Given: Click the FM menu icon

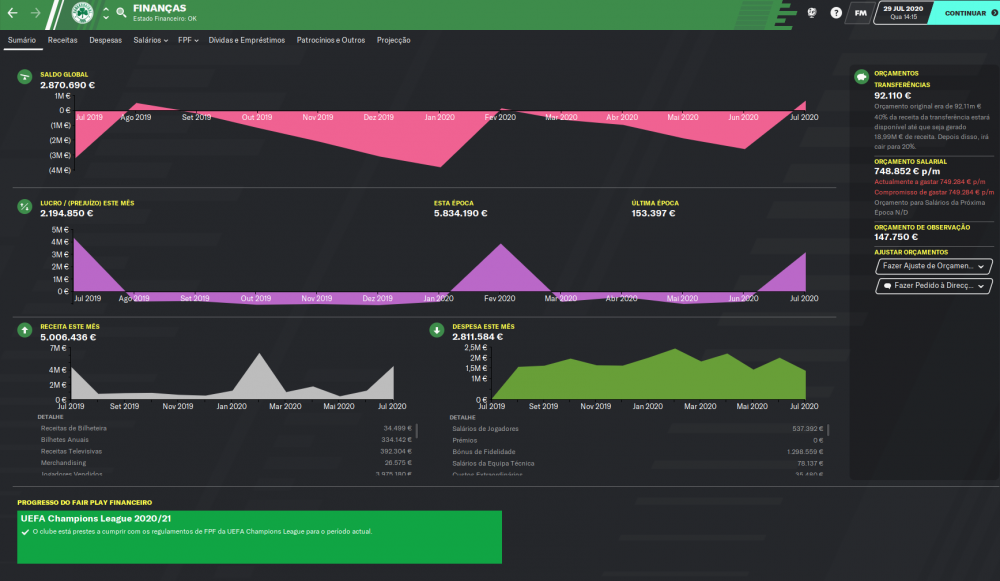Looking at the screenshot, I should [x=860, y=13].
